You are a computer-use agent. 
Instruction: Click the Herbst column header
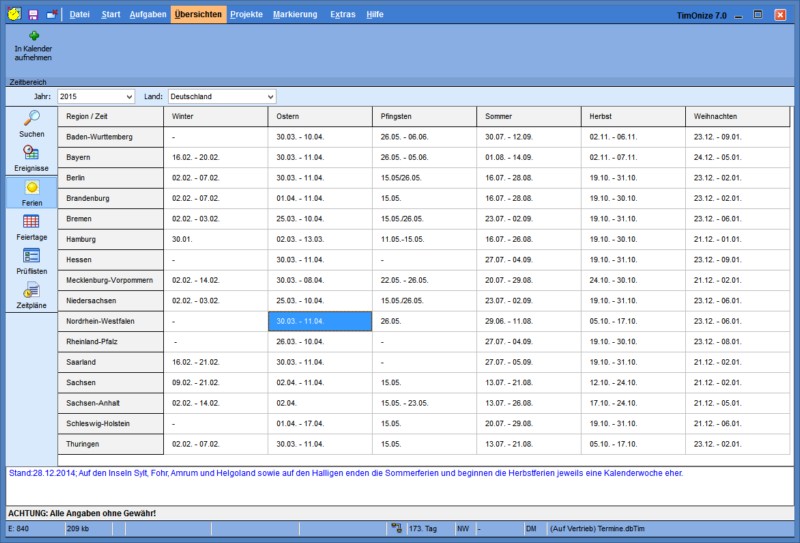pyautogui.click(x=633, y=116)
